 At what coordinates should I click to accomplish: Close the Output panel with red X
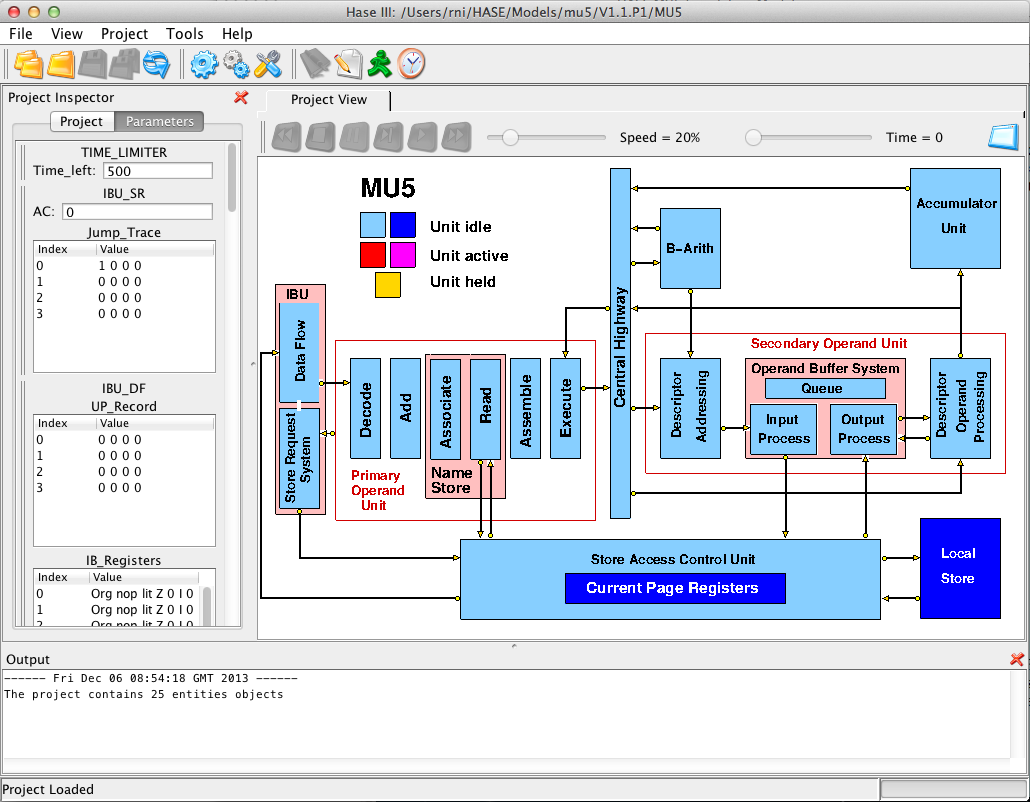coord(1017,659)
